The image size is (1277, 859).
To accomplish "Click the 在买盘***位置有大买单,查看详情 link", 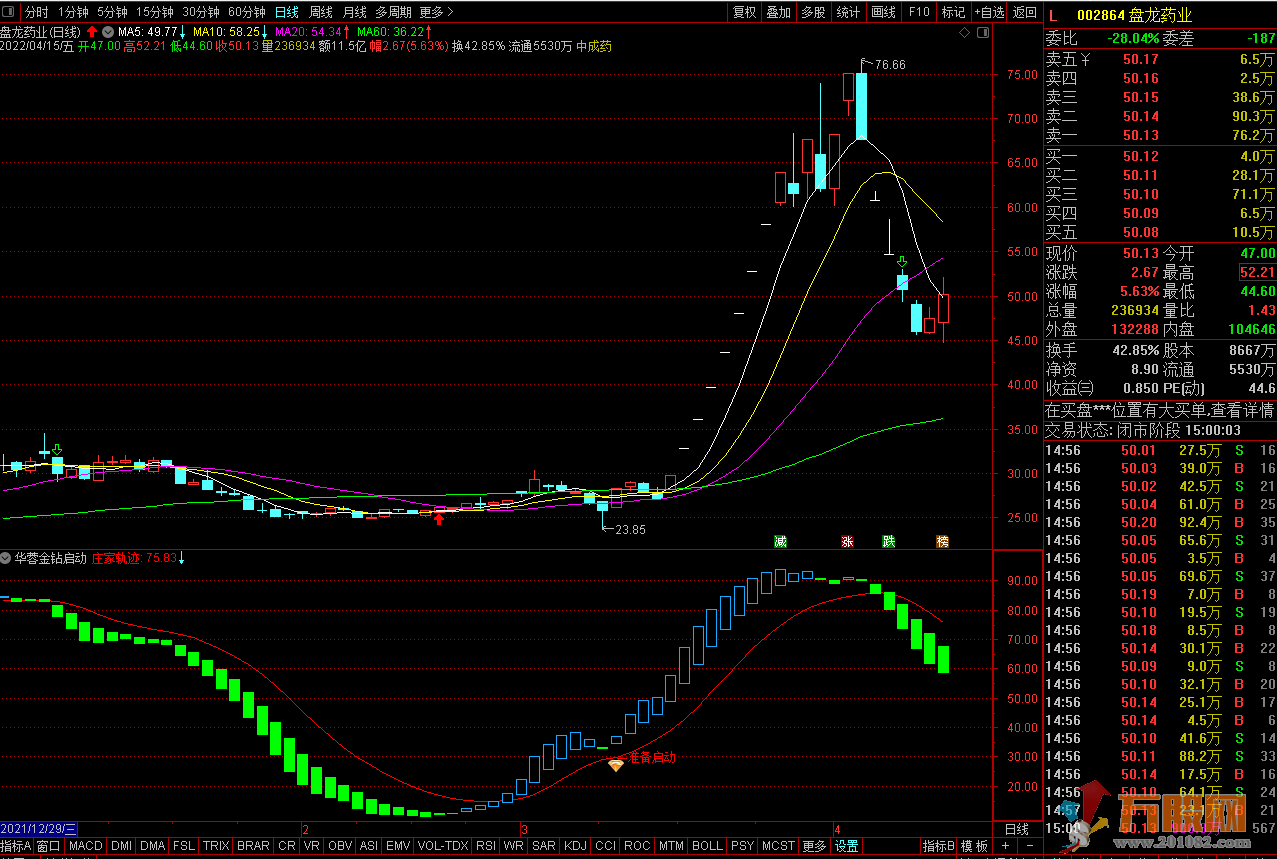I will 1160,410.
